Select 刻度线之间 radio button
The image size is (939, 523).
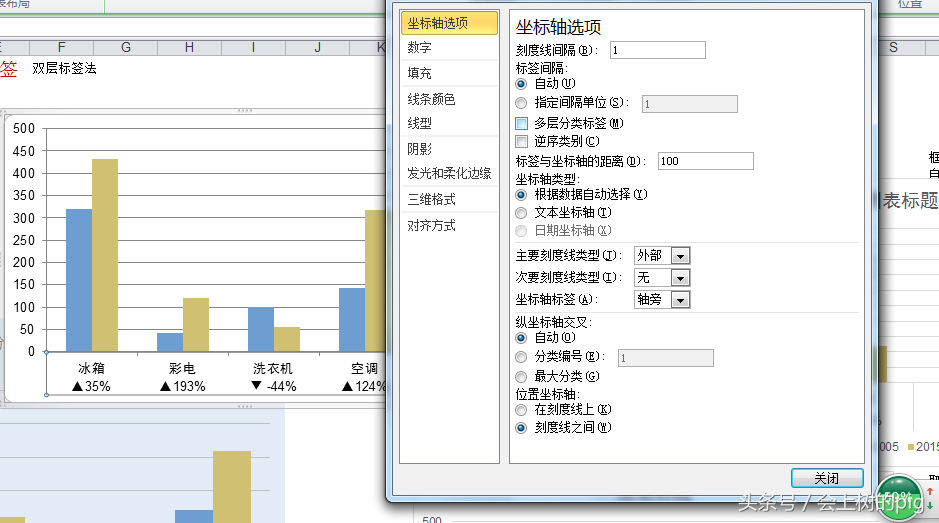coord(521,428)
